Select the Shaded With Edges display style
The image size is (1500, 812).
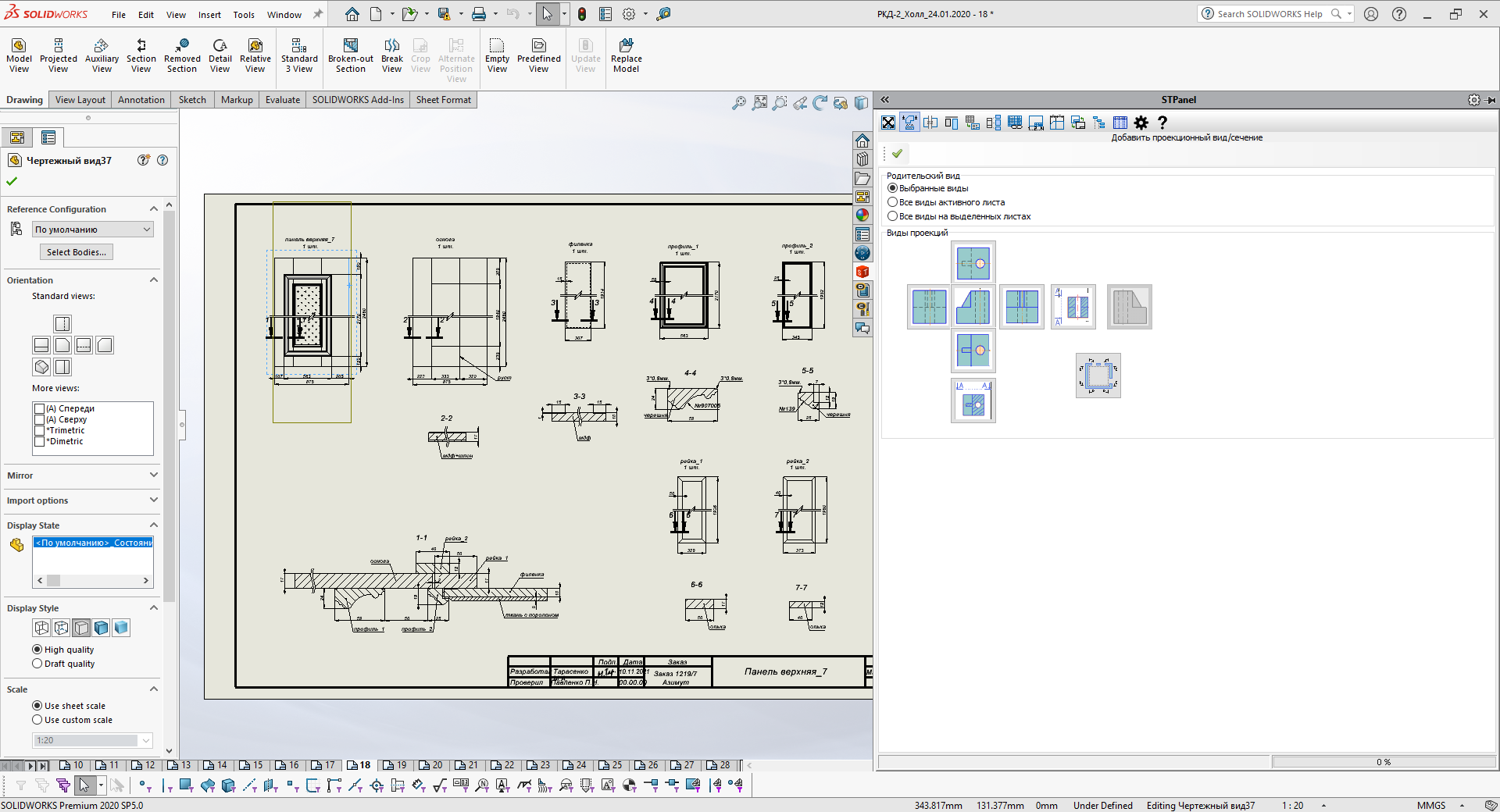(x=101, y=628)
